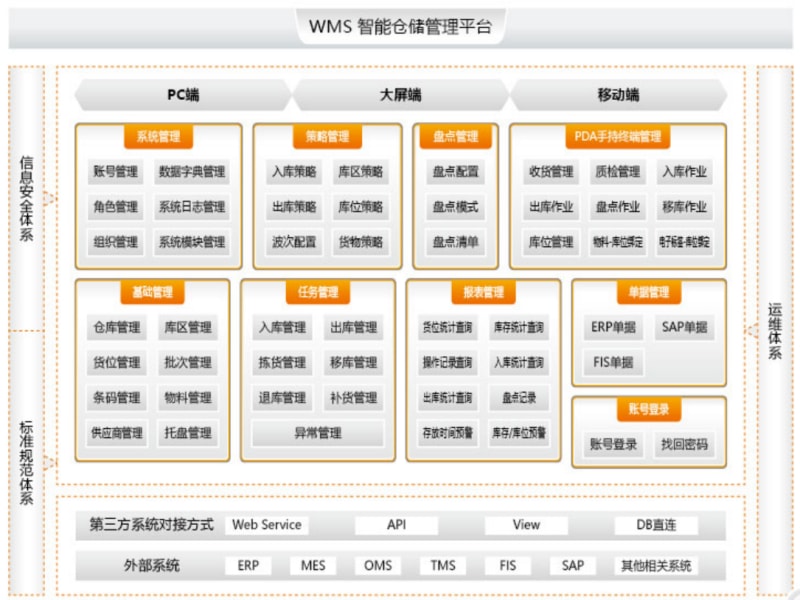This screenshot has width=800, height=600.
Task: Click the 找回密码 link
Action: click(x=684, y=444)
